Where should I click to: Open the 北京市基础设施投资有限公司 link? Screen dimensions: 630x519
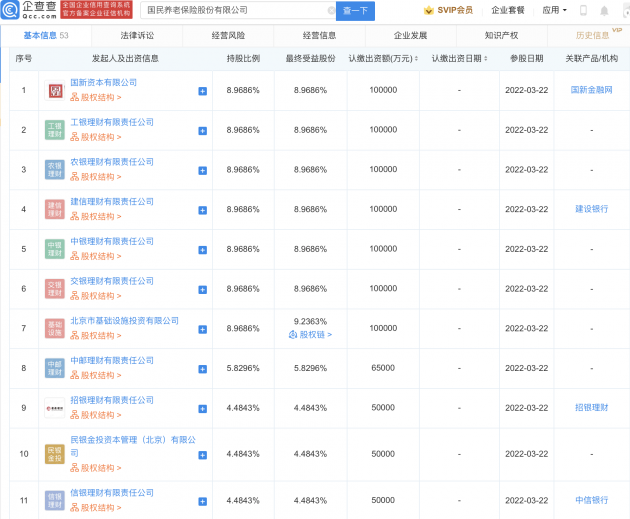point(125,321)
